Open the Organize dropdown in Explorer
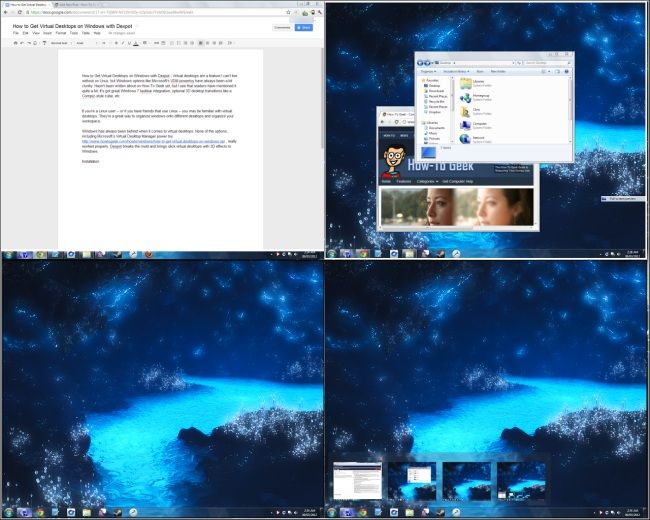Image resolution: width=650 pixels, height=520 pixels. 429,71
